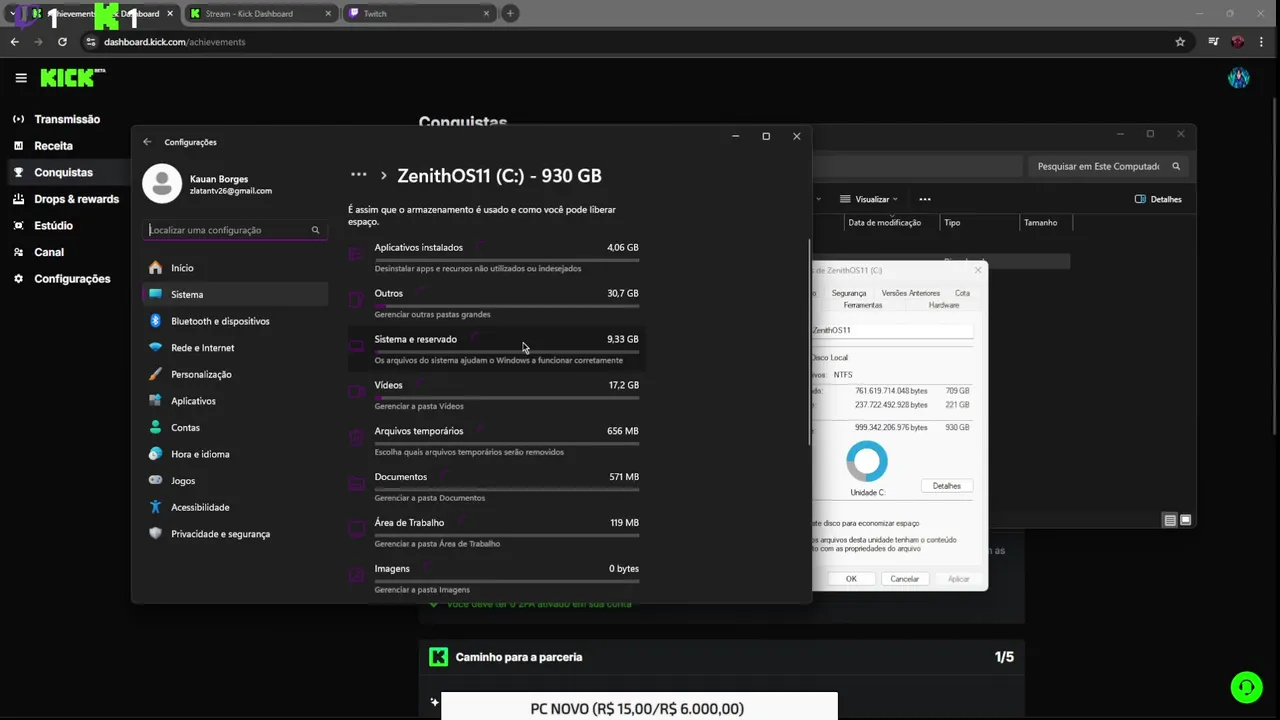Open Aplicativos settings page
The image size is (1280, 720).
click(x=235, y=400)
